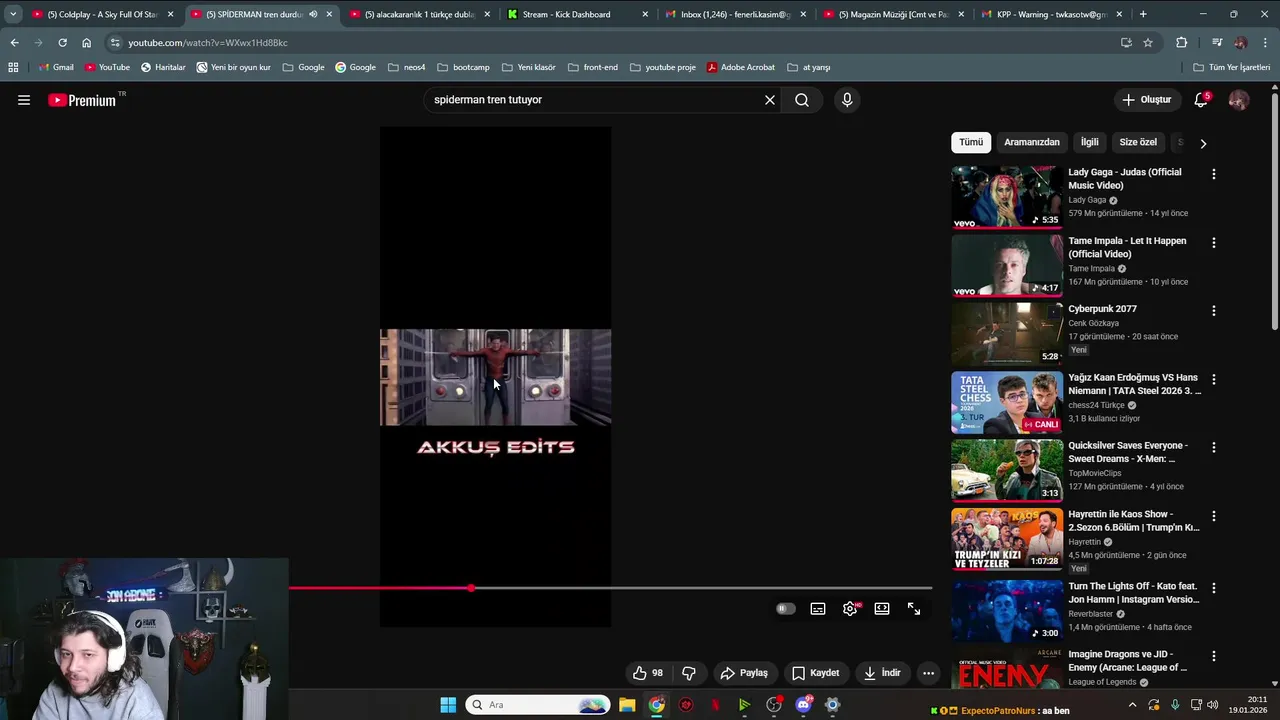Click the Paylaş share button
1280x720 pixels.
click(x=744, y=673)
